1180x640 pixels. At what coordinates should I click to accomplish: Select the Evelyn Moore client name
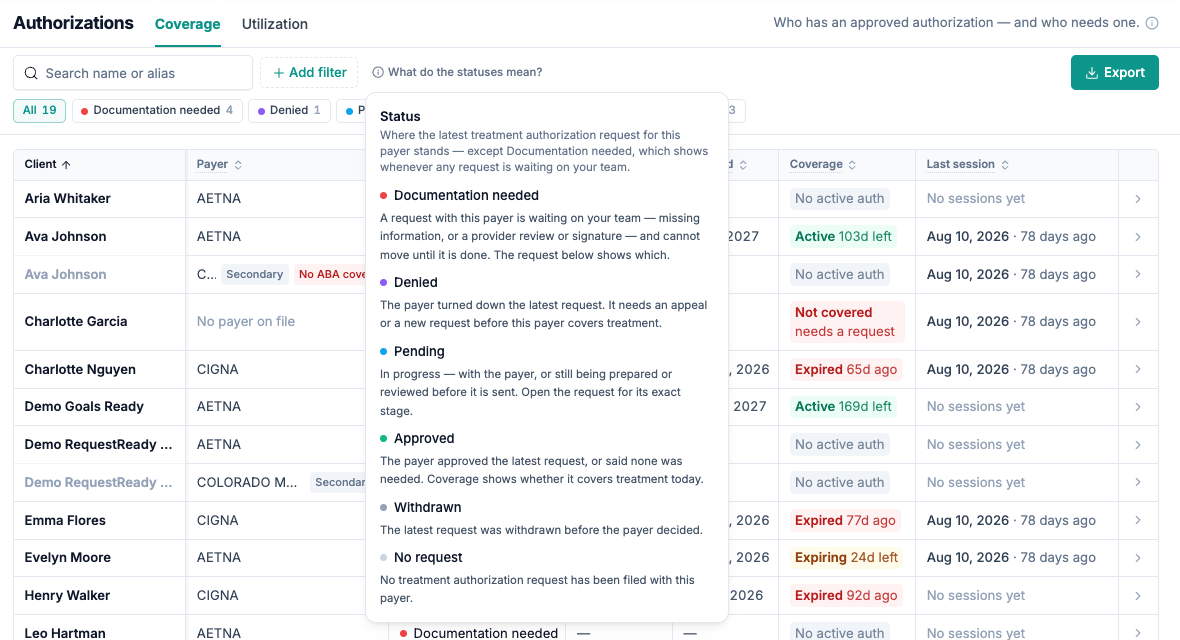68,558
